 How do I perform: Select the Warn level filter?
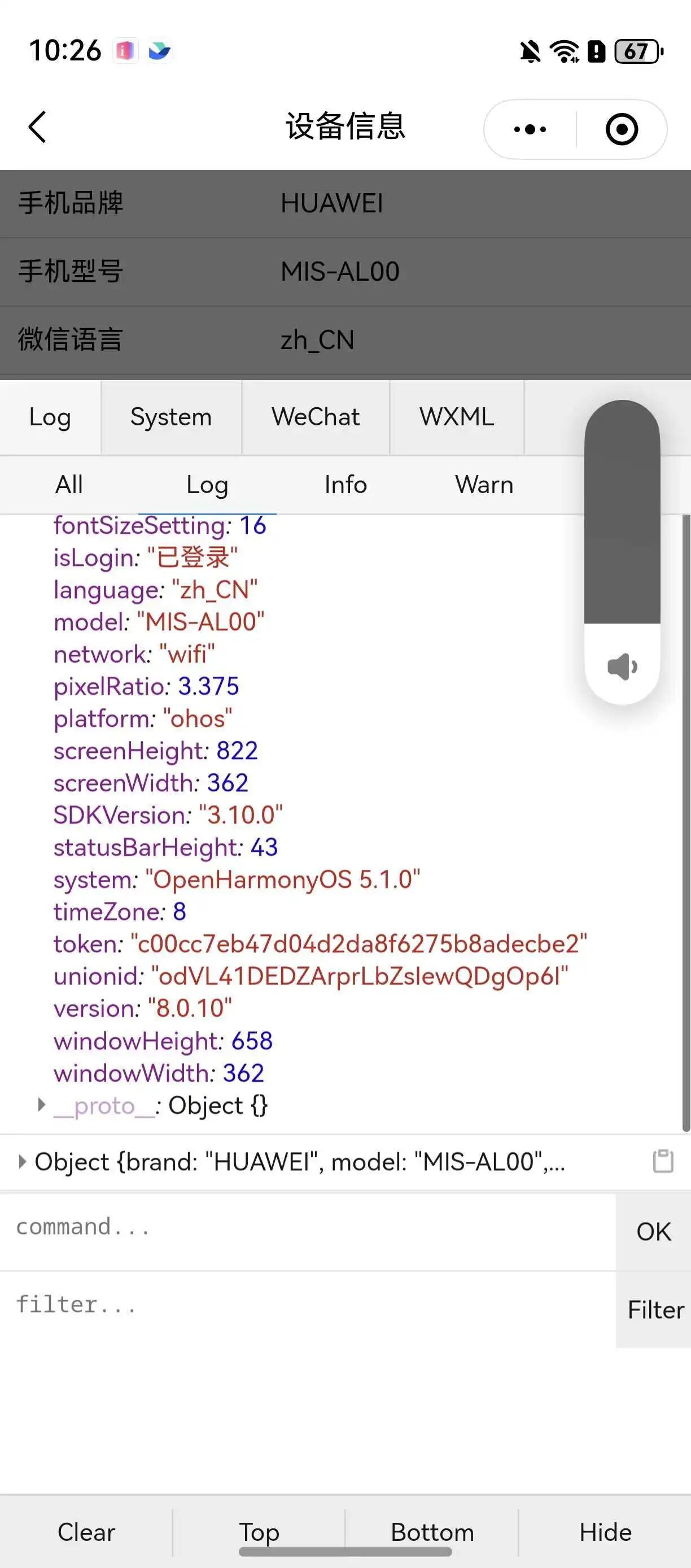click(x=484, y=485)
